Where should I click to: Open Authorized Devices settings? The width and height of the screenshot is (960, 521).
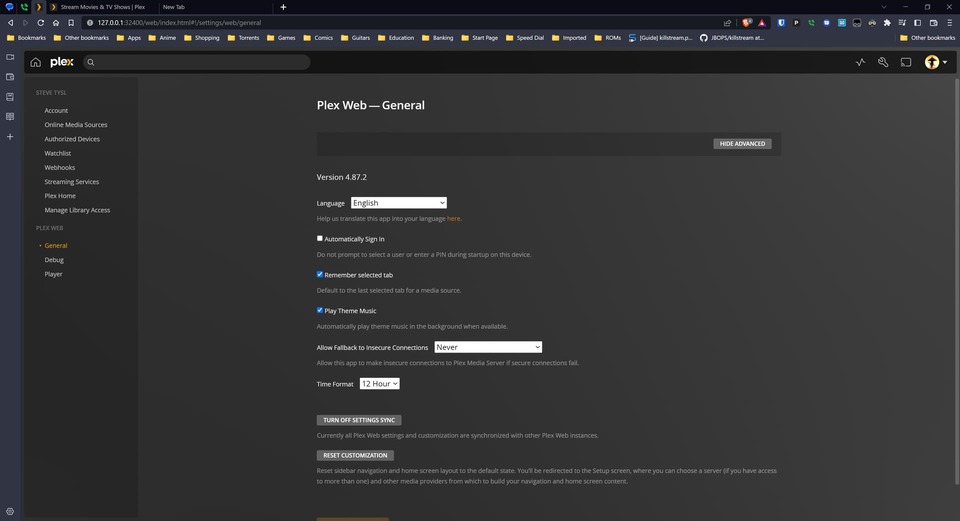[x=72, y=139]
